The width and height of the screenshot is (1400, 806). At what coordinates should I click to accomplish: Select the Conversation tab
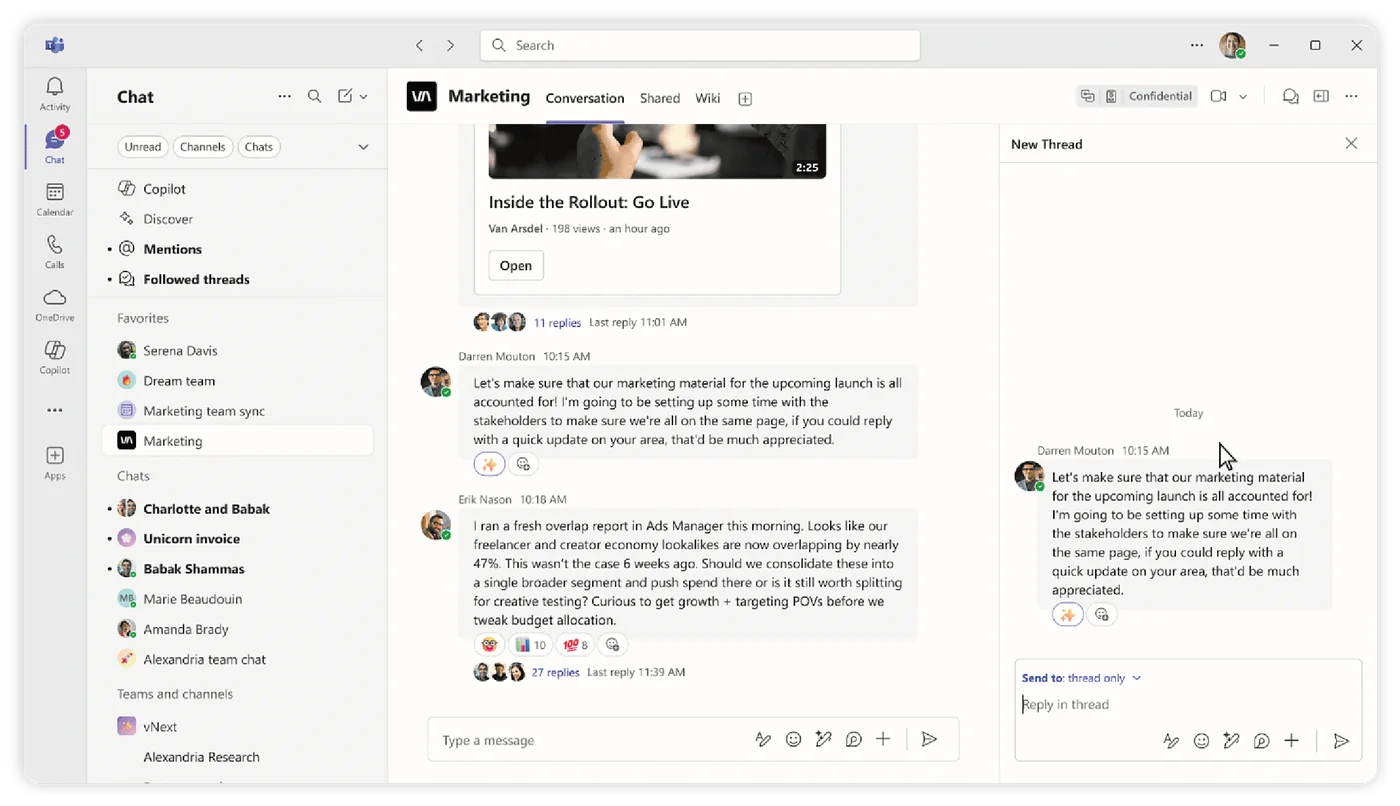tap(585, 98)
